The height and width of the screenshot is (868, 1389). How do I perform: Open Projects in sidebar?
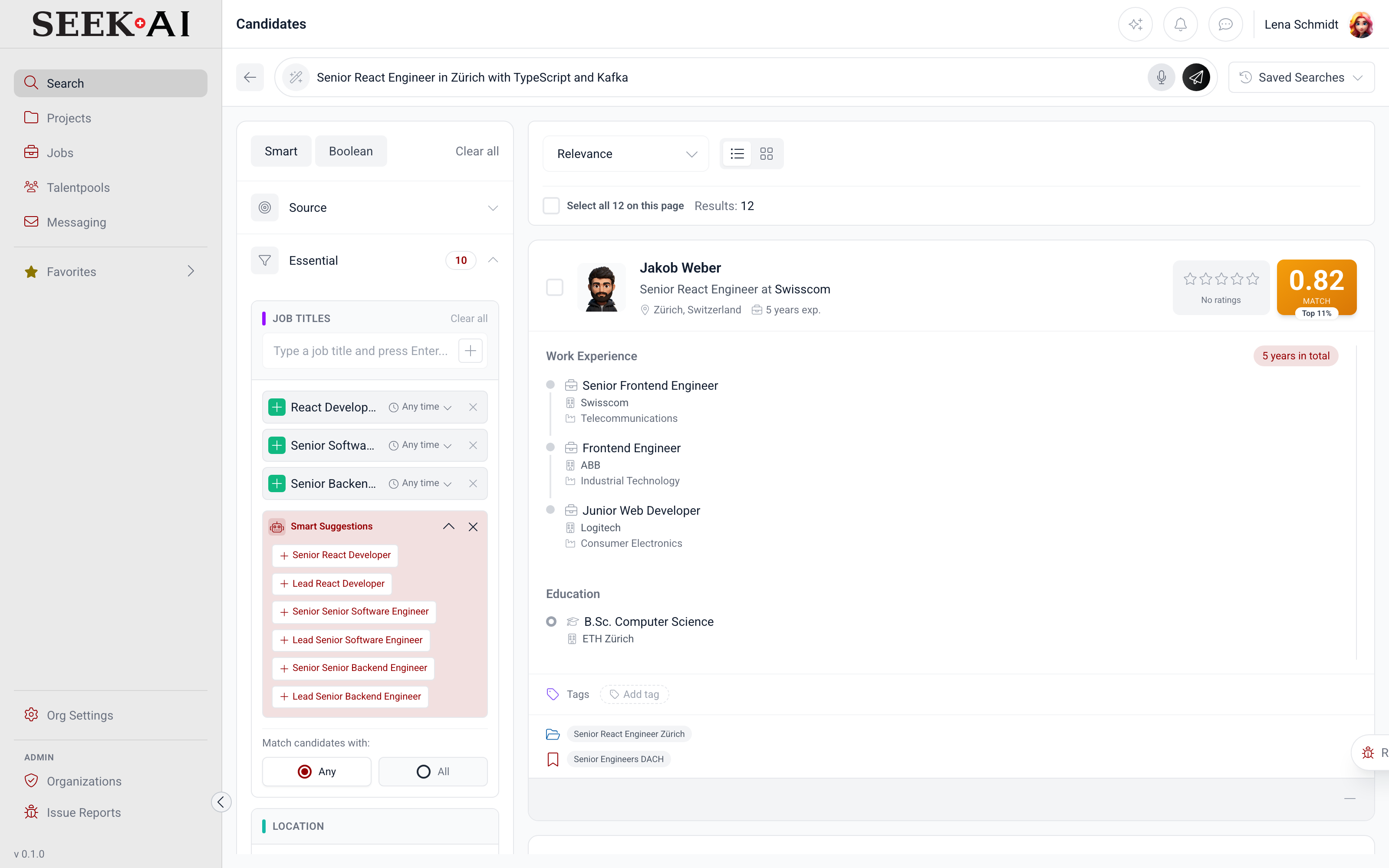(110, 118)
